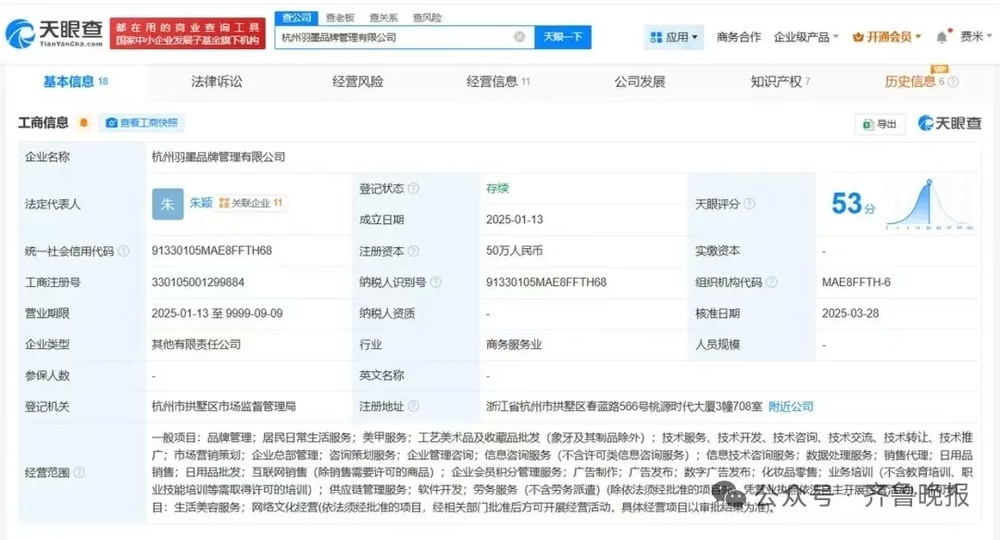Open the 商务合作 link

pos(739,37)
